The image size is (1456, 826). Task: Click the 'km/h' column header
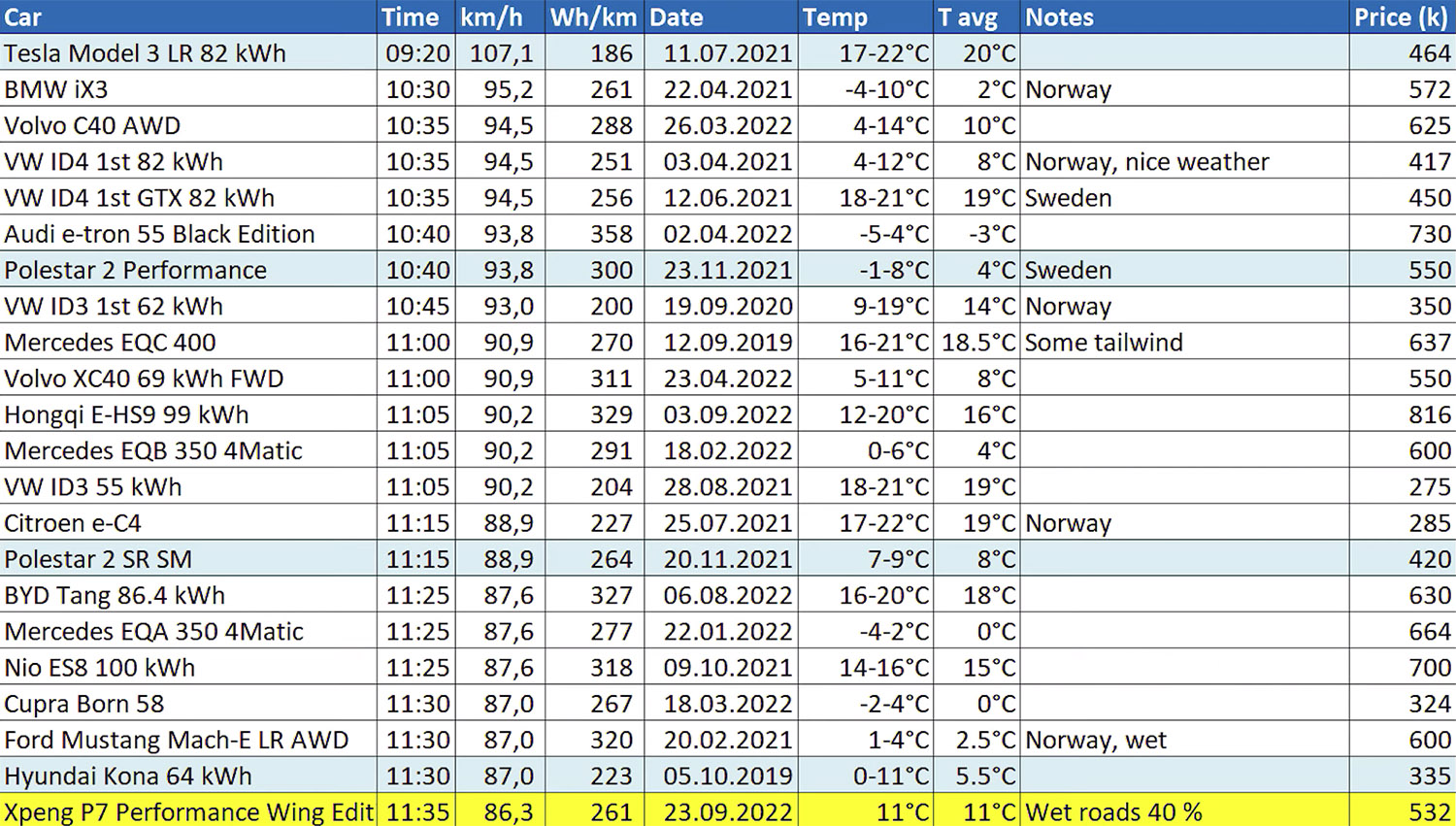click(500, 17)
